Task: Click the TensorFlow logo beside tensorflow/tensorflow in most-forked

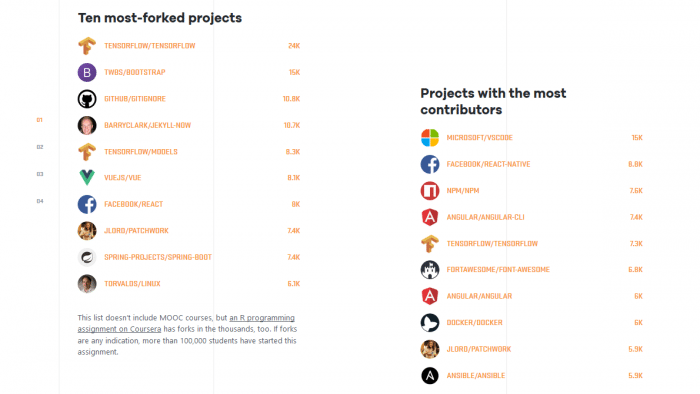Action: click(87, 46)
